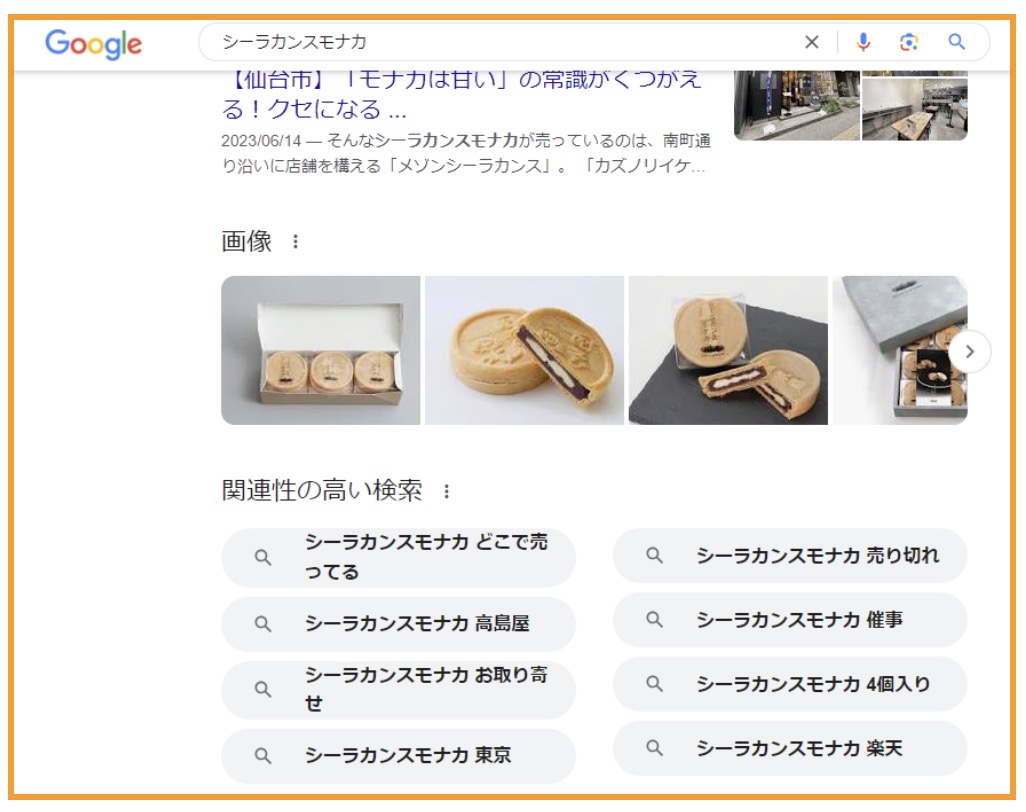Open Google Lens image search icon

[x=909, y=43]
